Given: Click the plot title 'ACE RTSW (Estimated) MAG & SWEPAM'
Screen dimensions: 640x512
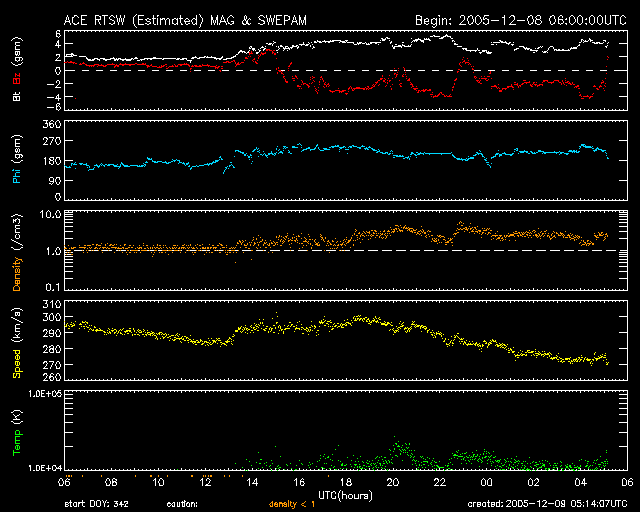Looking at the screenshot, I should click(x=185, y=20).
